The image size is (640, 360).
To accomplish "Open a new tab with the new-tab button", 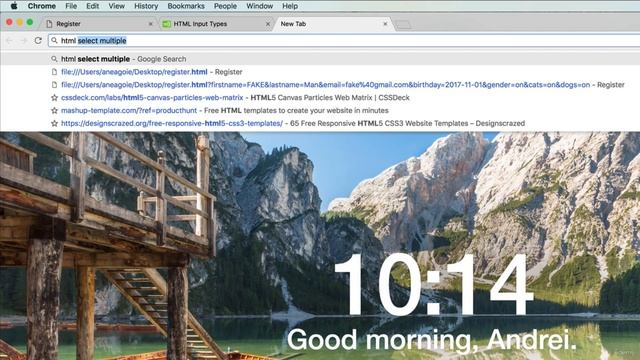I will pos(403,25).
